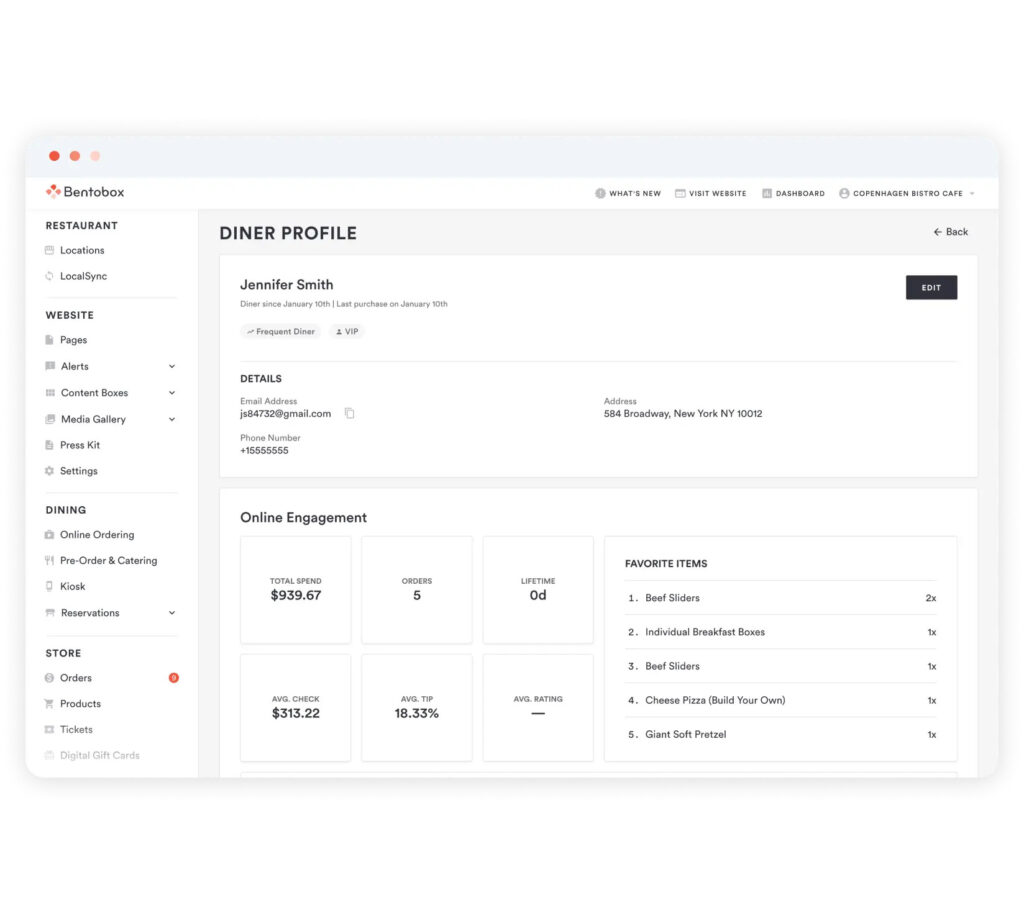1024x913 pixels.
Task: Expand the Alerts section chevron
Action: pos(171,366)
